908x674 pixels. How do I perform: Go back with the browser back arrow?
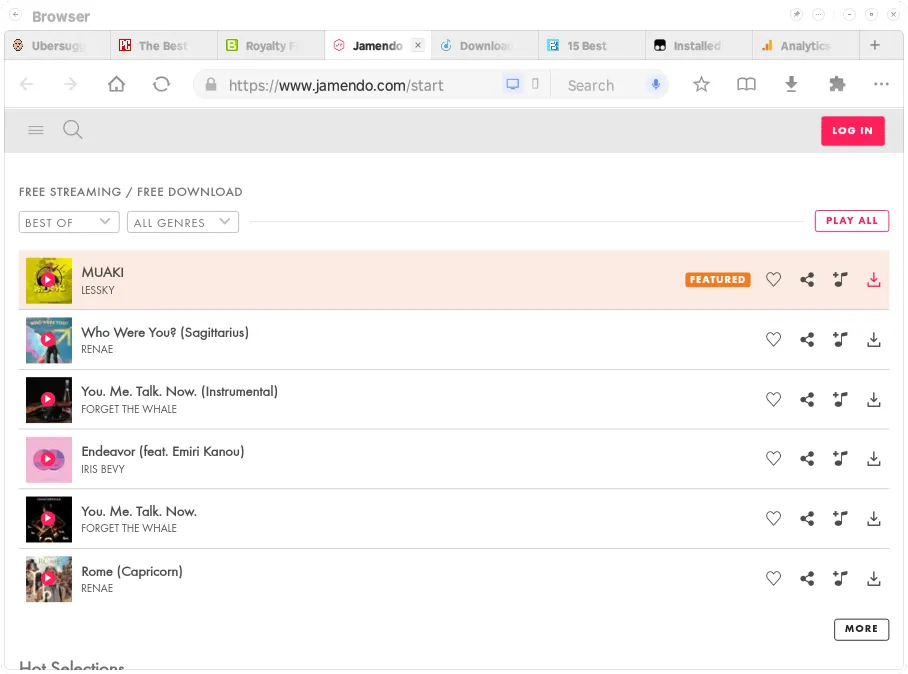coord(26,85)
